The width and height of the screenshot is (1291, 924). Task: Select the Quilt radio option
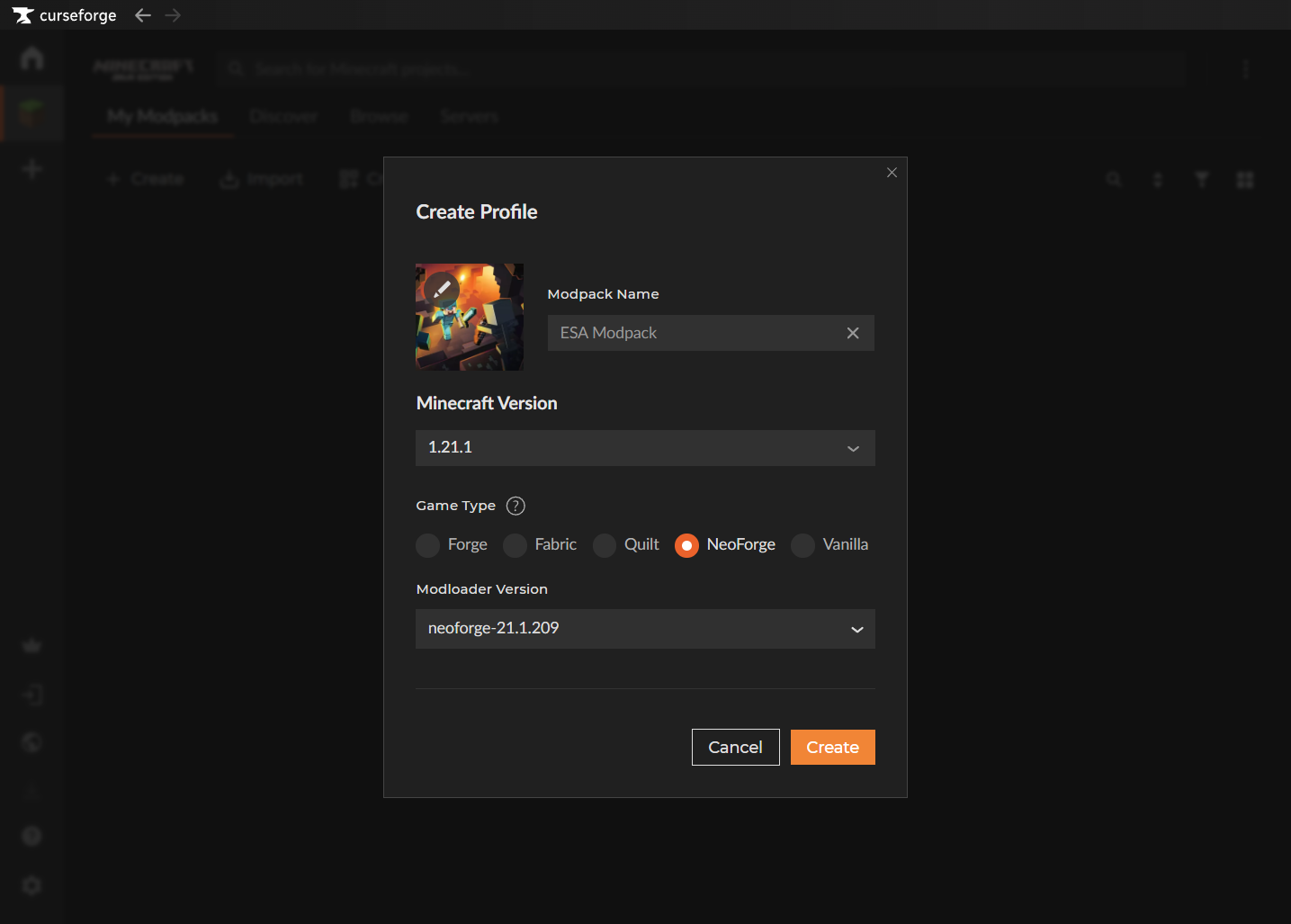605,545
